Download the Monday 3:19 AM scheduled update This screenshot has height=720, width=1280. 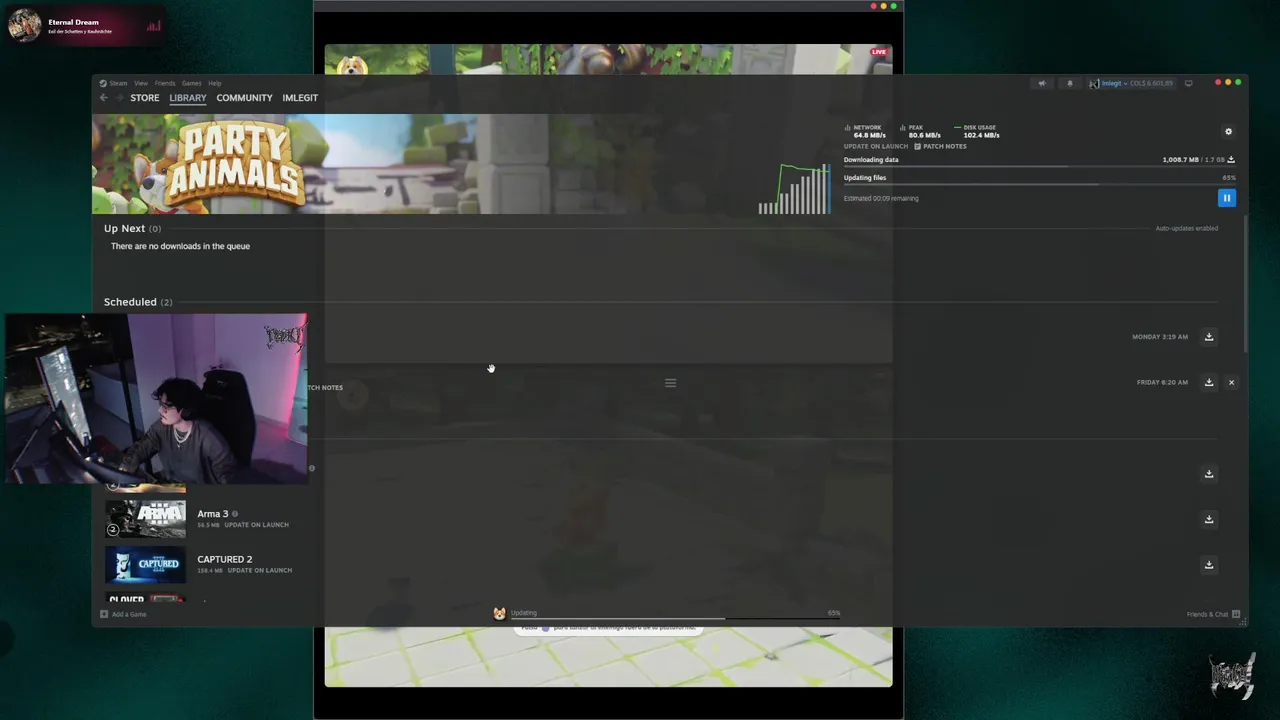click(x=1209, y=337)
